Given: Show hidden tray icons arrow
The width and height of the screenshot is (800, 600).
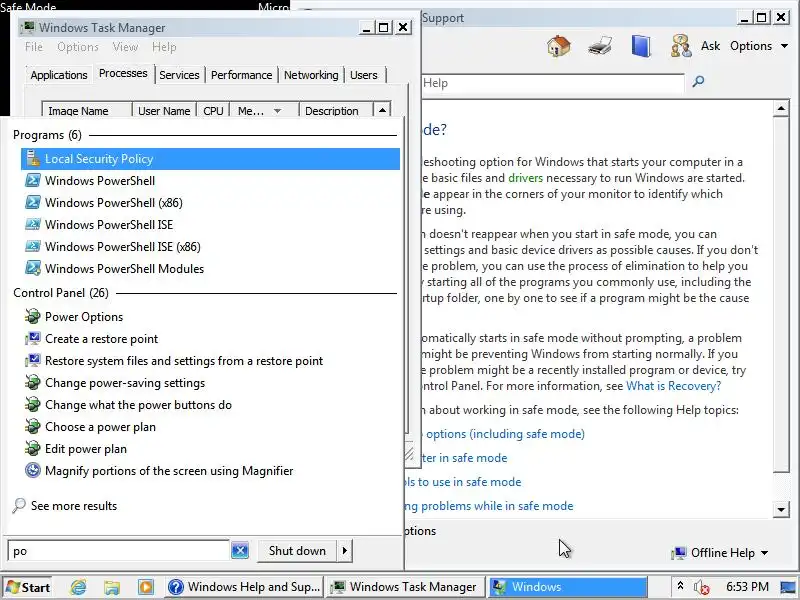Looking at the screenshot, I should pyautogui.click(x=680, y=586).
